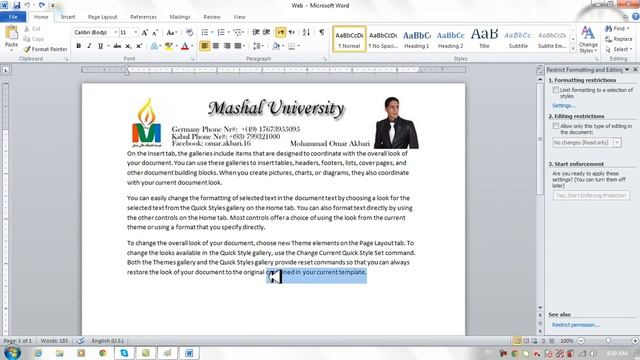Click the Words: 185 status entry
Image resolution: width=640 pixels, height=360 pixels.
click(x=54, y=340)
